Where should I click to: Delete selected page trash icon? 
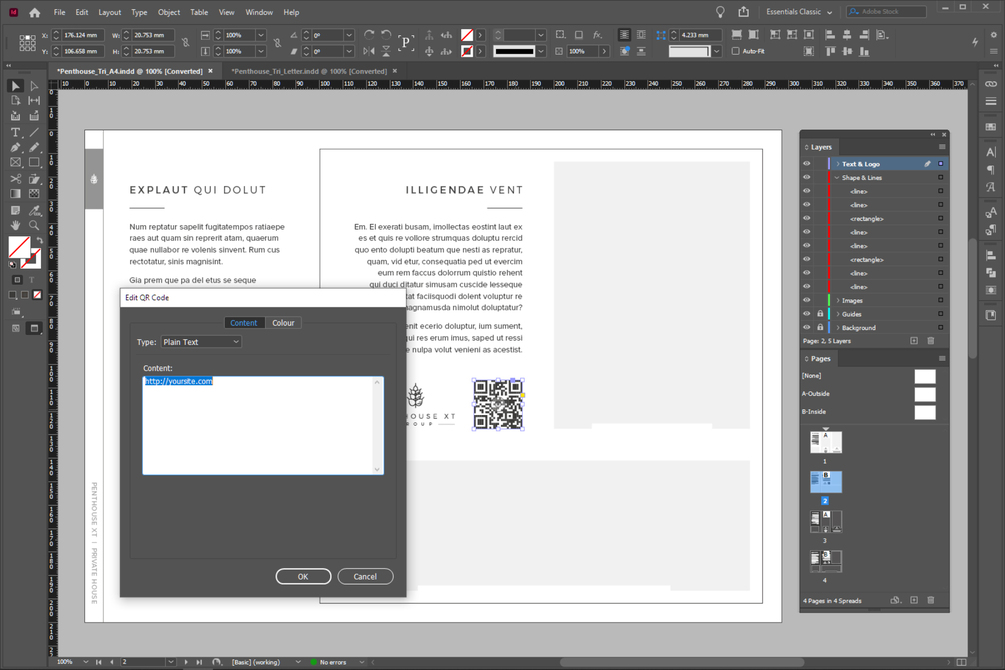tap(931, 601)
